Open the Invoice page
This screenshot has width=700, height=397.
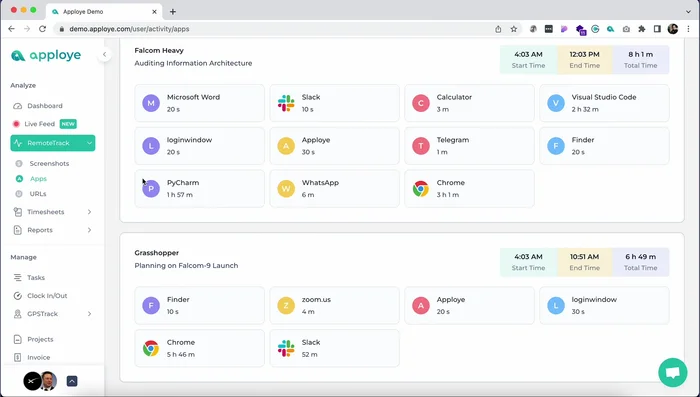pyautogui.click(x=38, y=357)
